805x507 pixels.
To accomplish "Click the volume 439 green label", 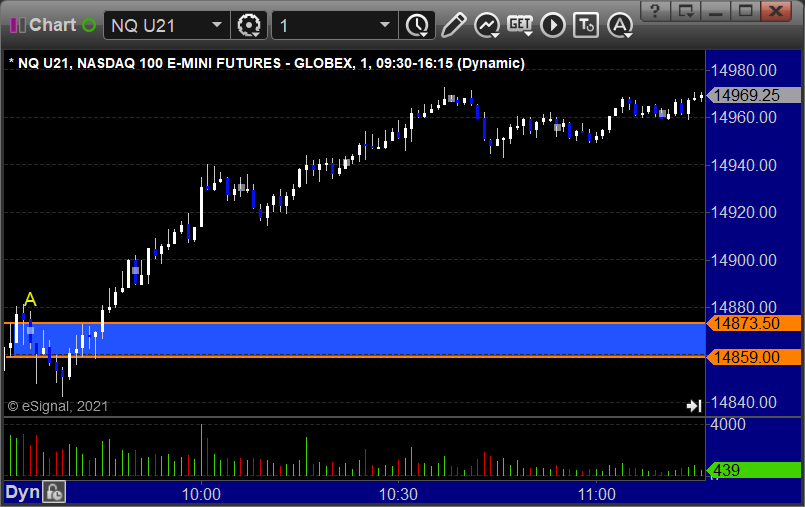I will coord(754,470).
